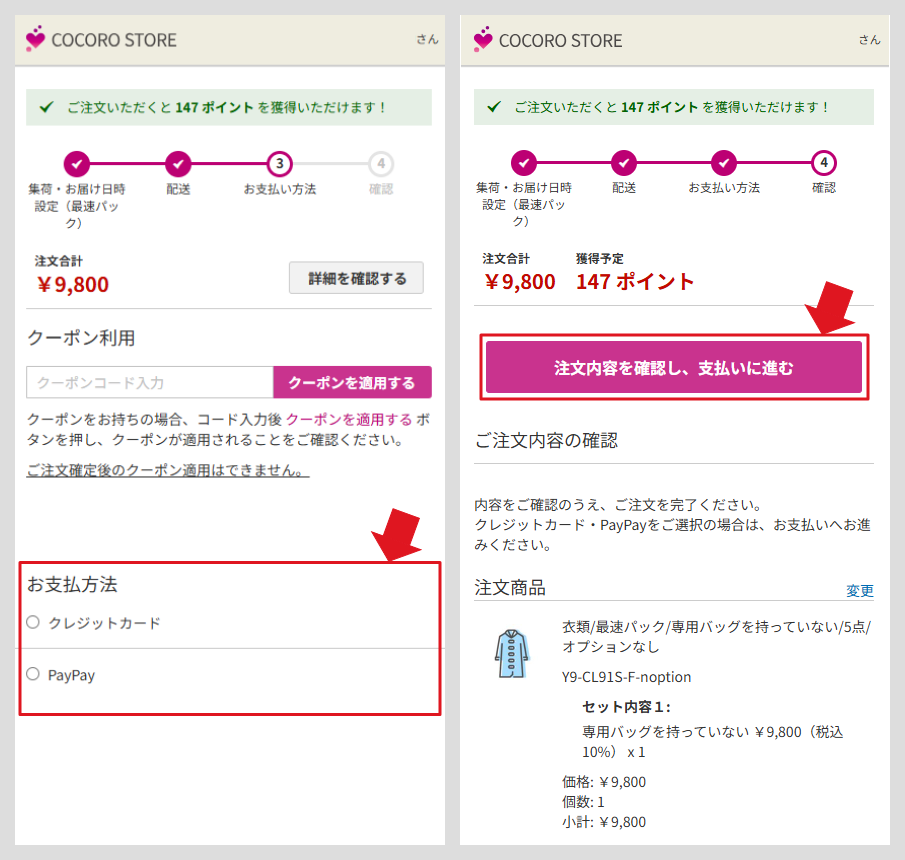905x860 pixels.
Task: Click the 配送 step completed checkmark
Action: click(178, 163)
